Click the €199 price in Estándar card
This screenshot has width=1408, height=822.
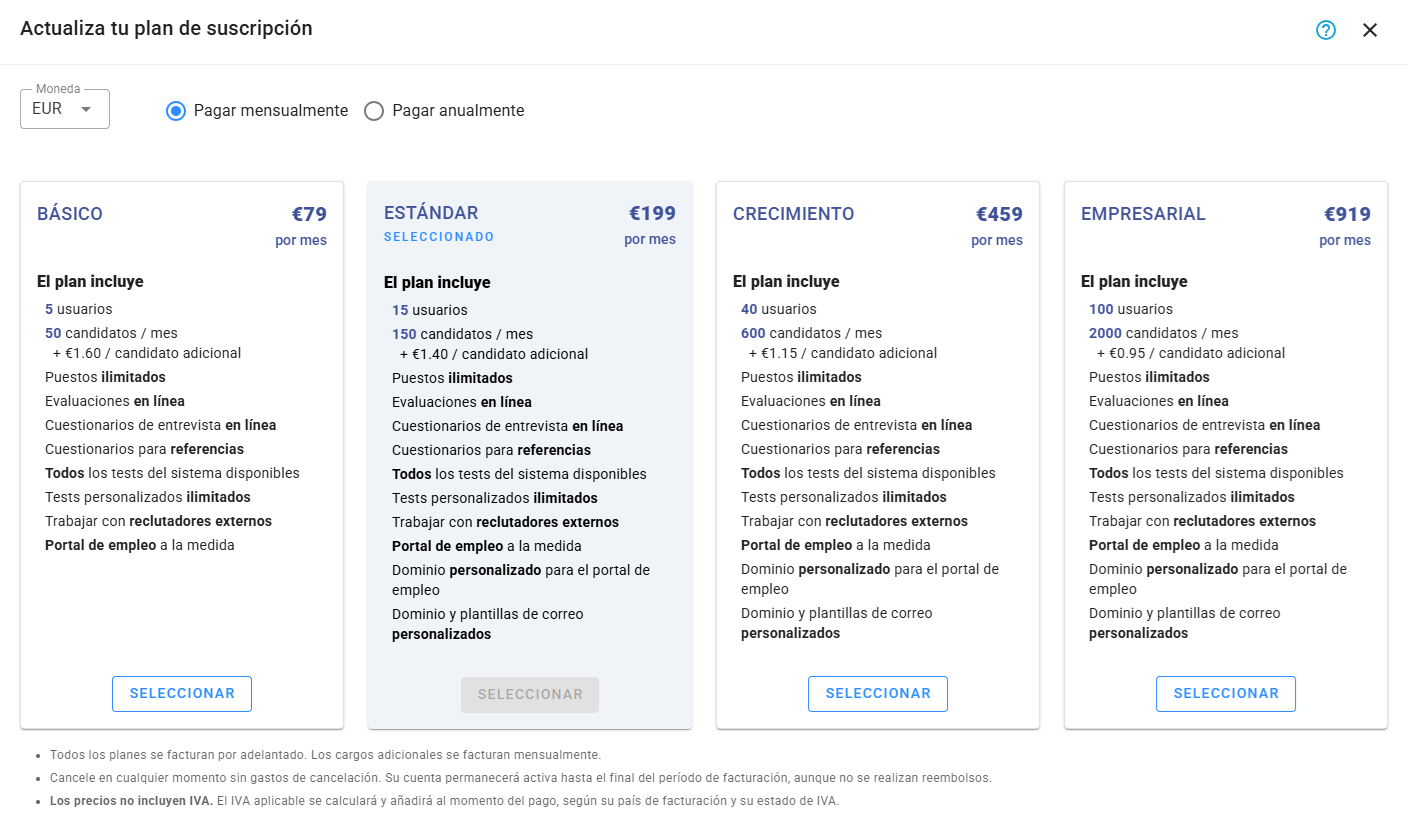[x=652, y=213]
